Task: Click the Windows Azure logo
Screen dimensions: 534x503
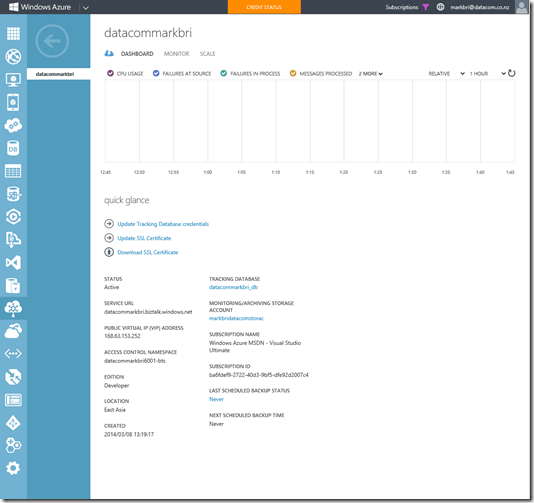Action: coord(40,7)
